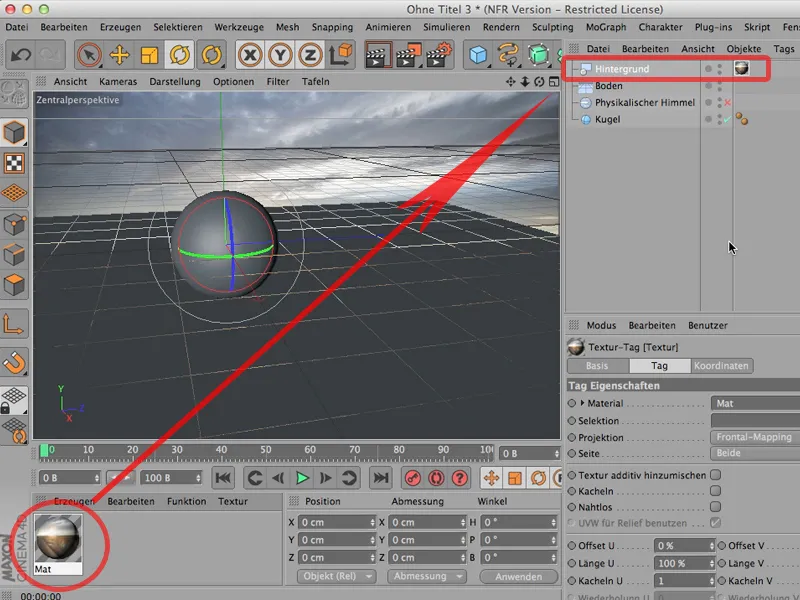Lock the X axis

(250, 55)
